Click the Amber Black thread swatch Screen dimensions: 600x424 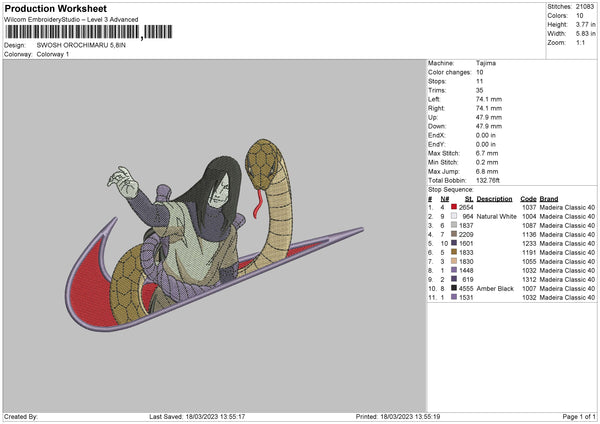(x=456, y=288)
